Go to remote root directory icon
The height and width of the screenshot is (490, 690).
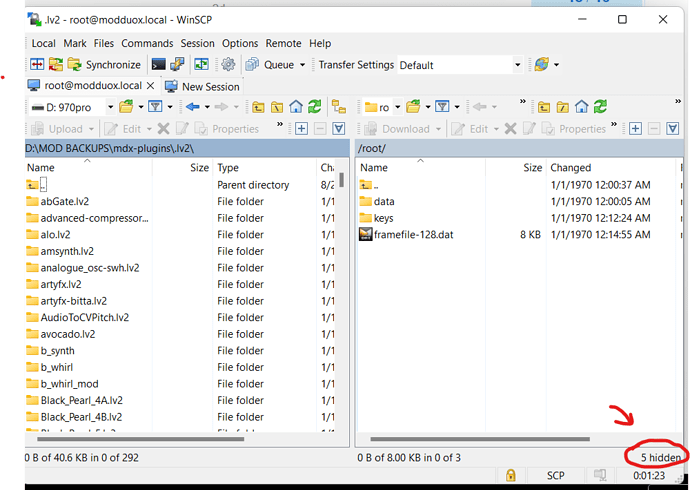pos(562,106)
